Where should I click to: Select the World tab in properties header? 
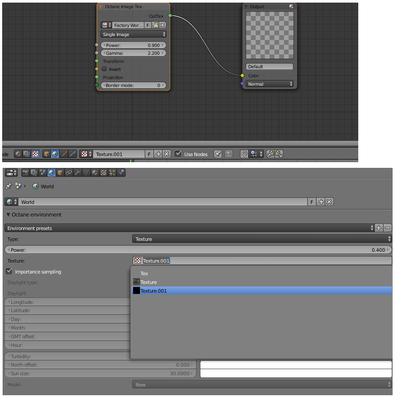(51, 173)
